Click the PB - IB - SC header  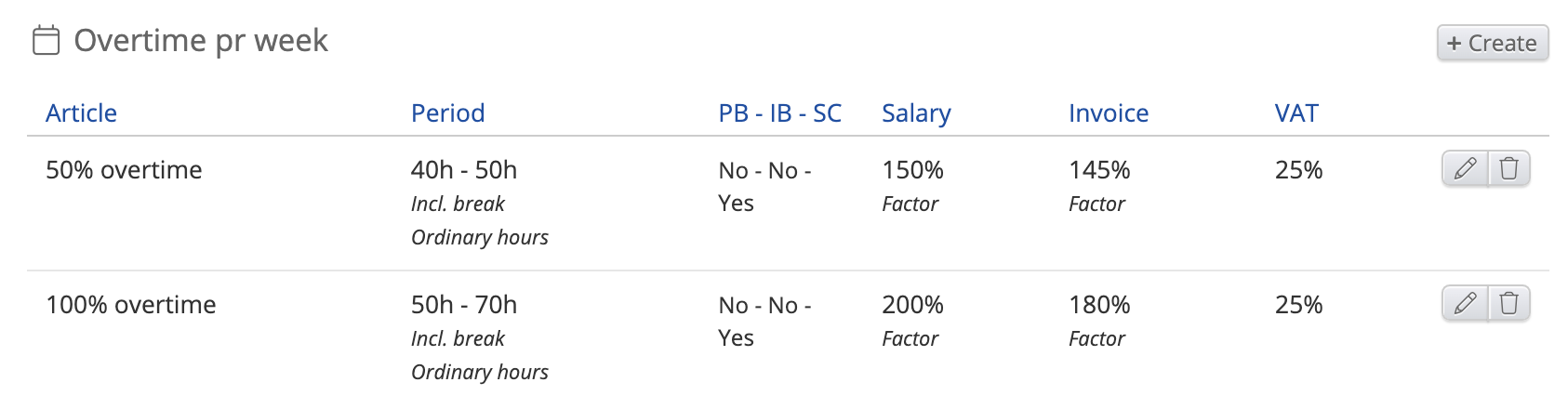pyautogui.click(x=779, y=113)
